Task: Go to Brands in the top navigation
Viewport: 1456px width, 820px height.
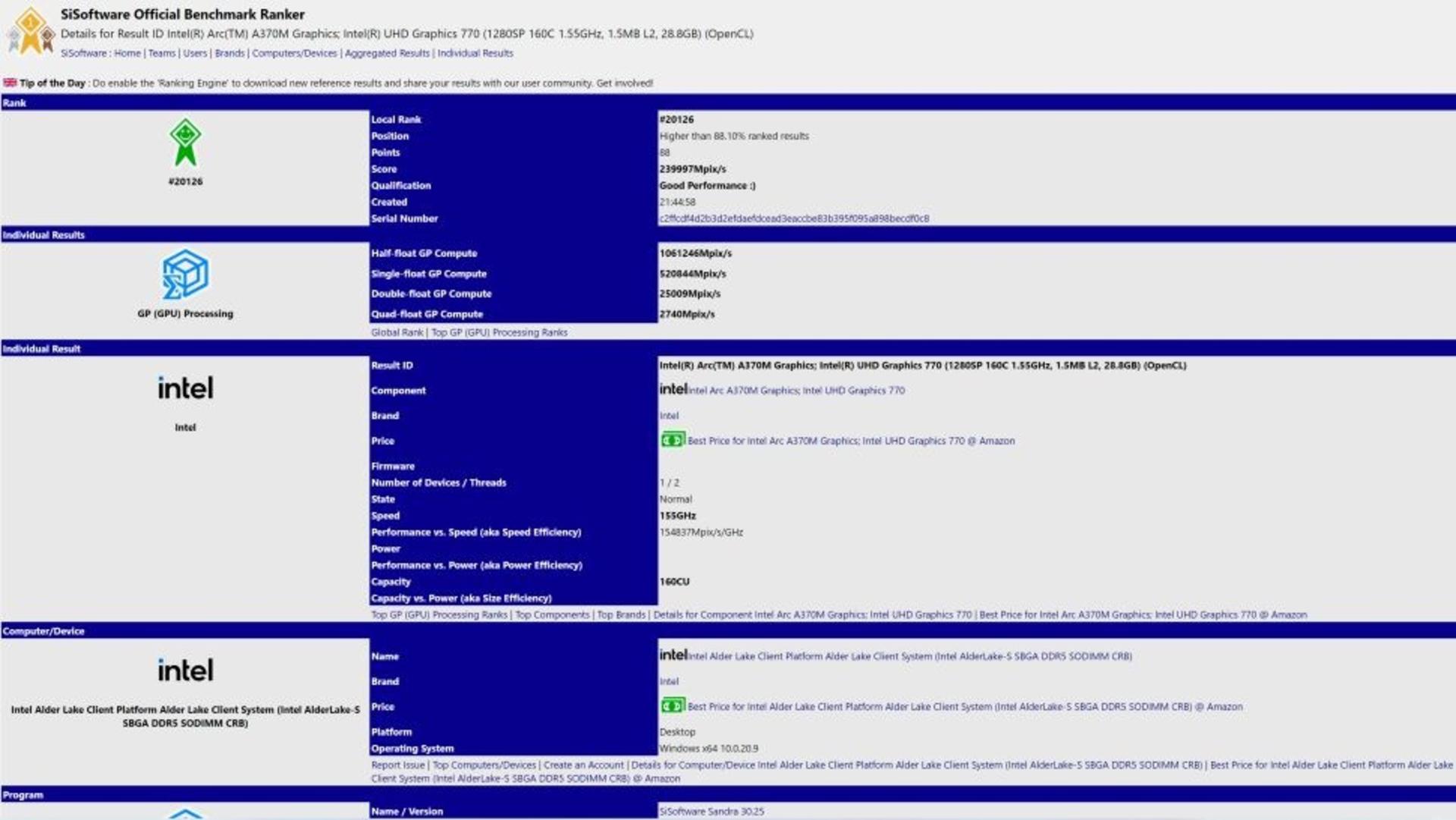Action: click(x=230, y=53)
